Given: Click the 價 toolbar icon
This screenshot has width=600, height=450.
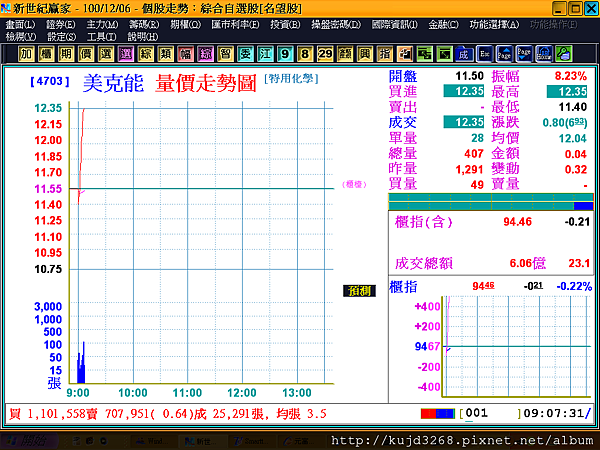Looking at the screenshot, I should click(86, 54).
